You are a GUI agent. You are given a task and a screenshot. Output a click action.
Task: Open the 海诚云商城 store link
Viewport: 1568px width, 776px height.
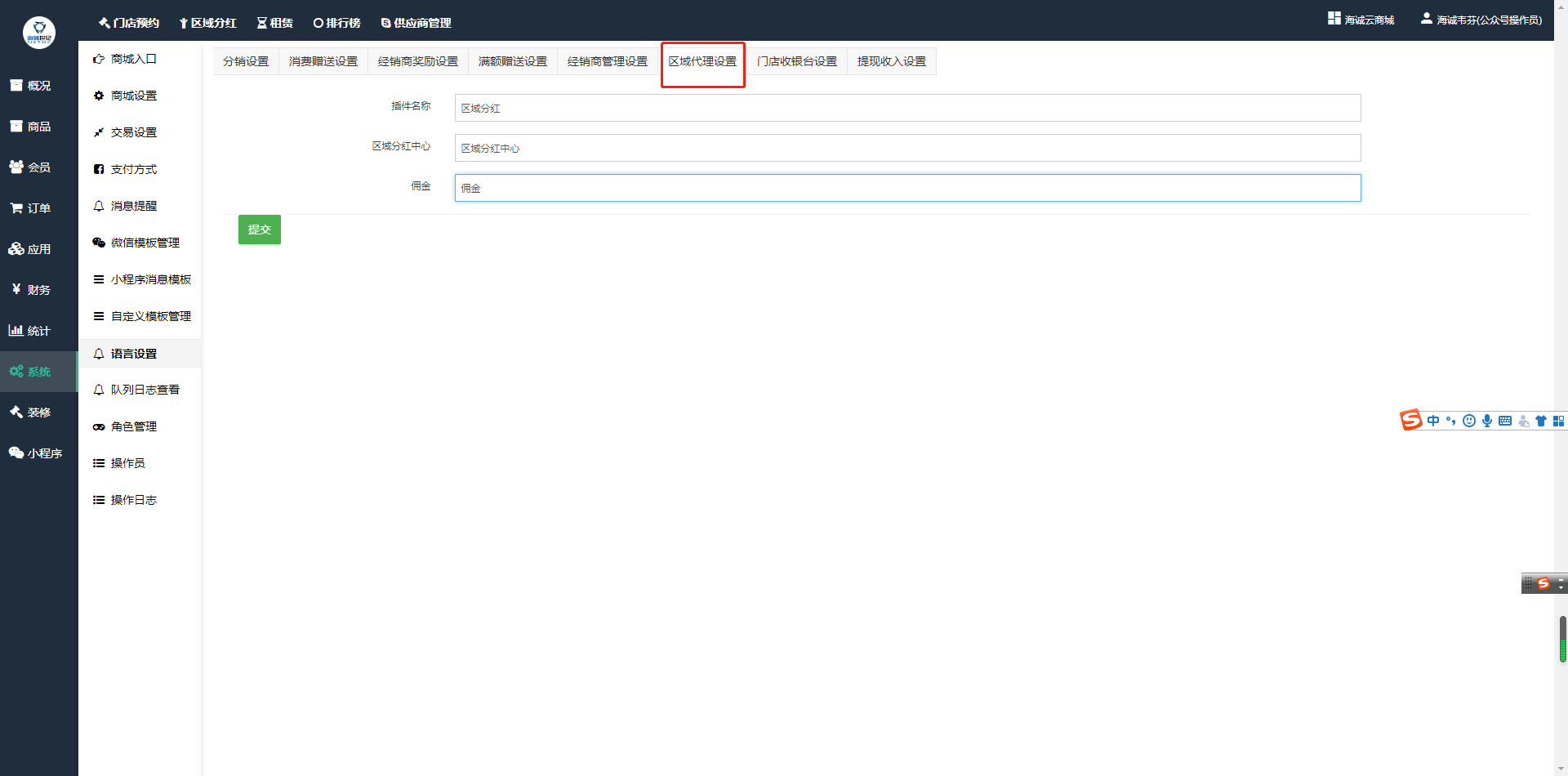point(1361,20)
